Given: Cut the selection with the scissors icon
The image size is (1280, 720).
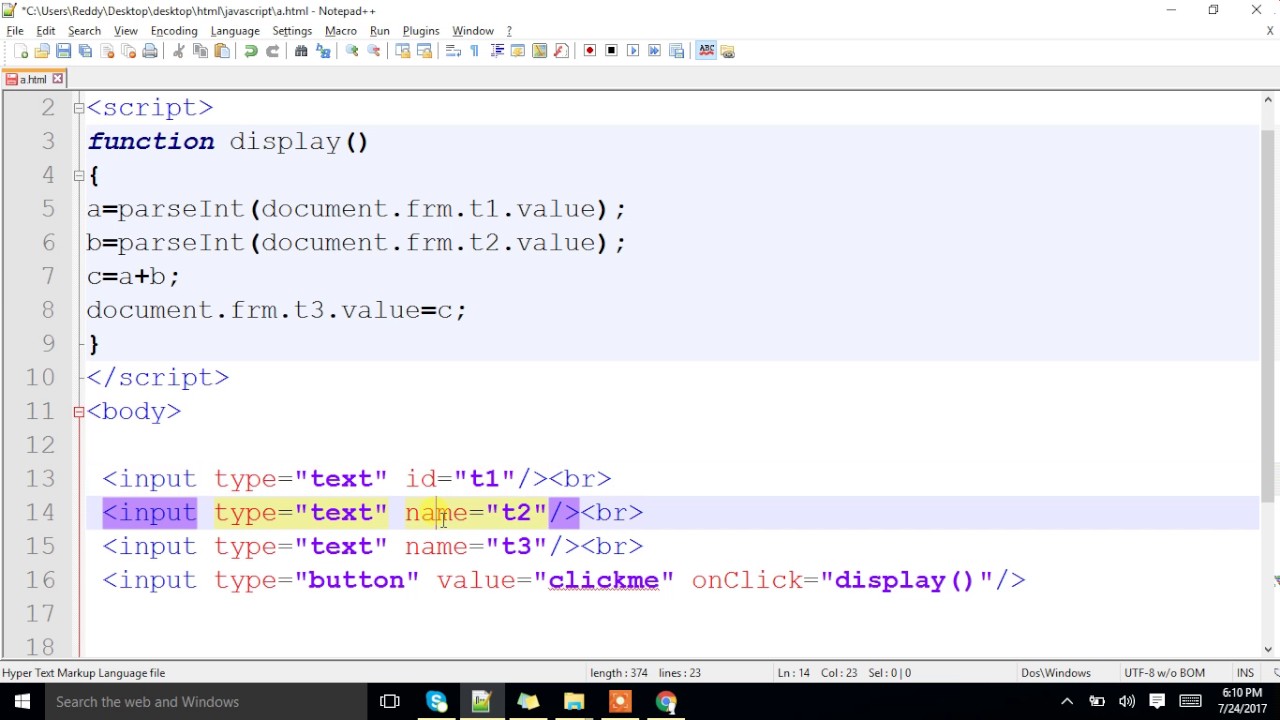Looking at the screenshot, I should pyautogui.click(x=179, y=51).
